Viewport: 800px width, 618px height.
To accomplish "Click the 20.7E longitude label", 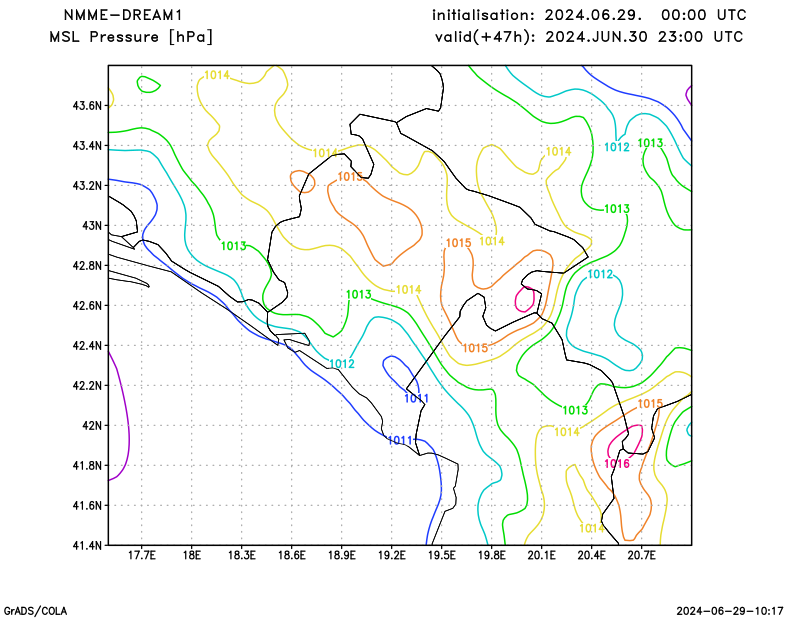I will [641, 555].
